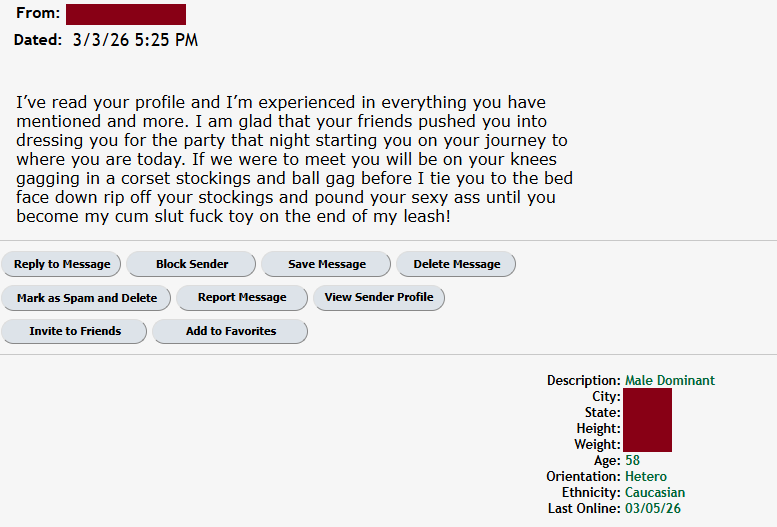Viewport: 777px width, 527px height.
Task: Click the redacted sender name beside From
Action: click(x=126, y=14)
